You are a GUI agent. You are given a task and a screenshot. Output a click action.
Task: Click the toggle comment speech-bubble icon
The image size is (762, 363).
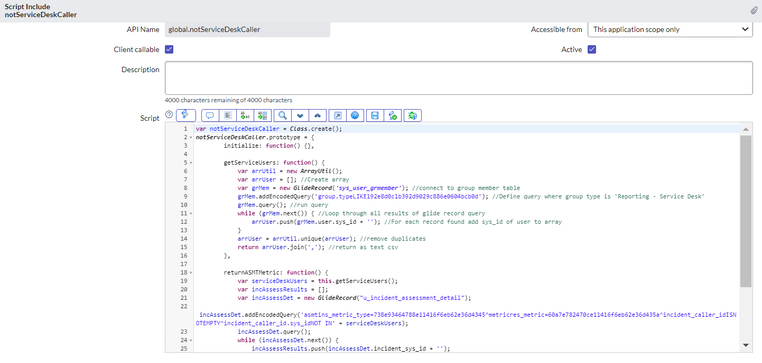point(210,115)
